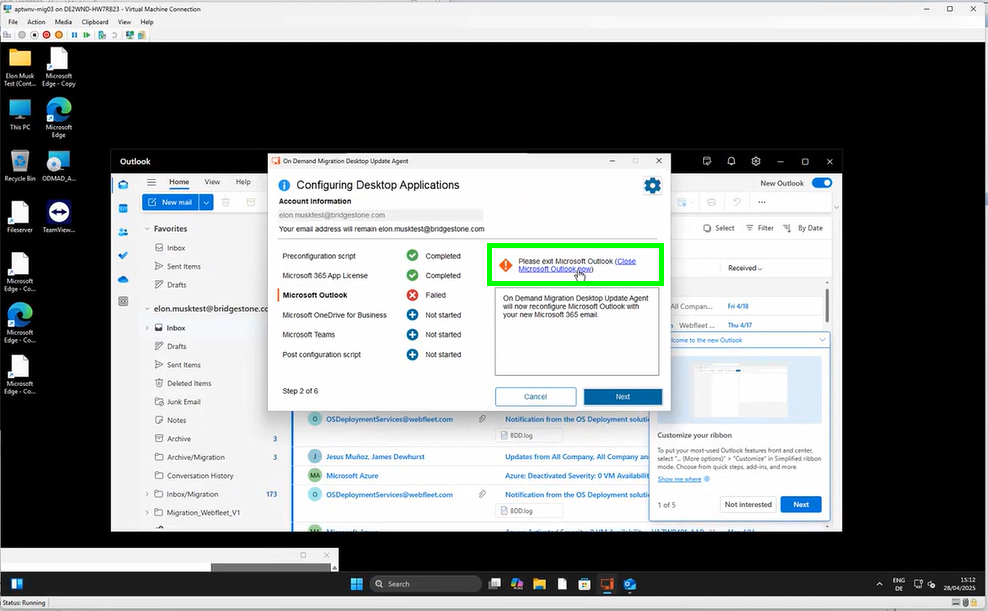Image resolution: width=988 pixels, height=611 pixels.
Task: Collapse the elon.musktest account folder list
Action: pos(147,309)
